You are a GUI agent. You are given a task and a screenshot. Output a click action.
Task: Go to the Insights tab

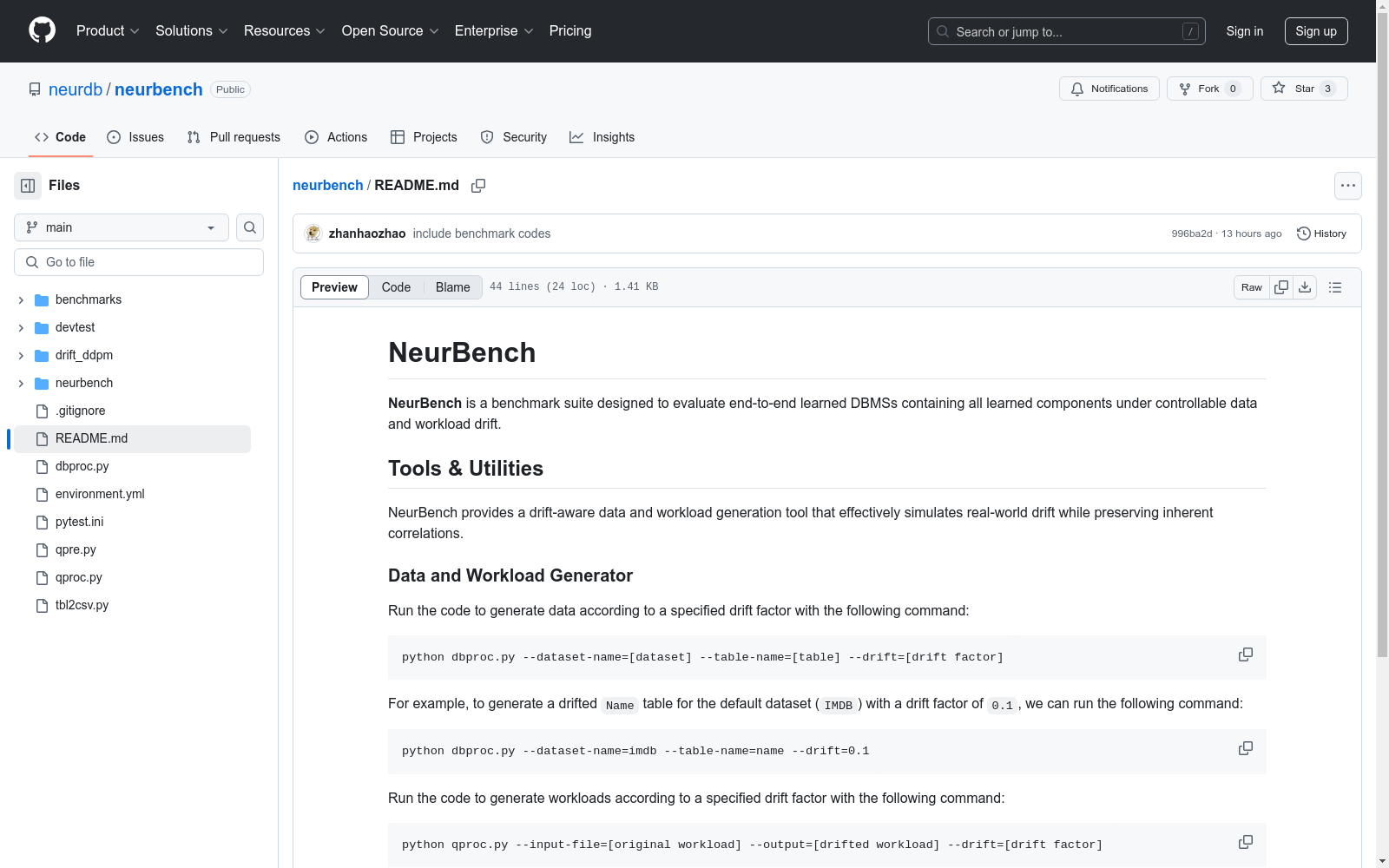tap(602, 137)
